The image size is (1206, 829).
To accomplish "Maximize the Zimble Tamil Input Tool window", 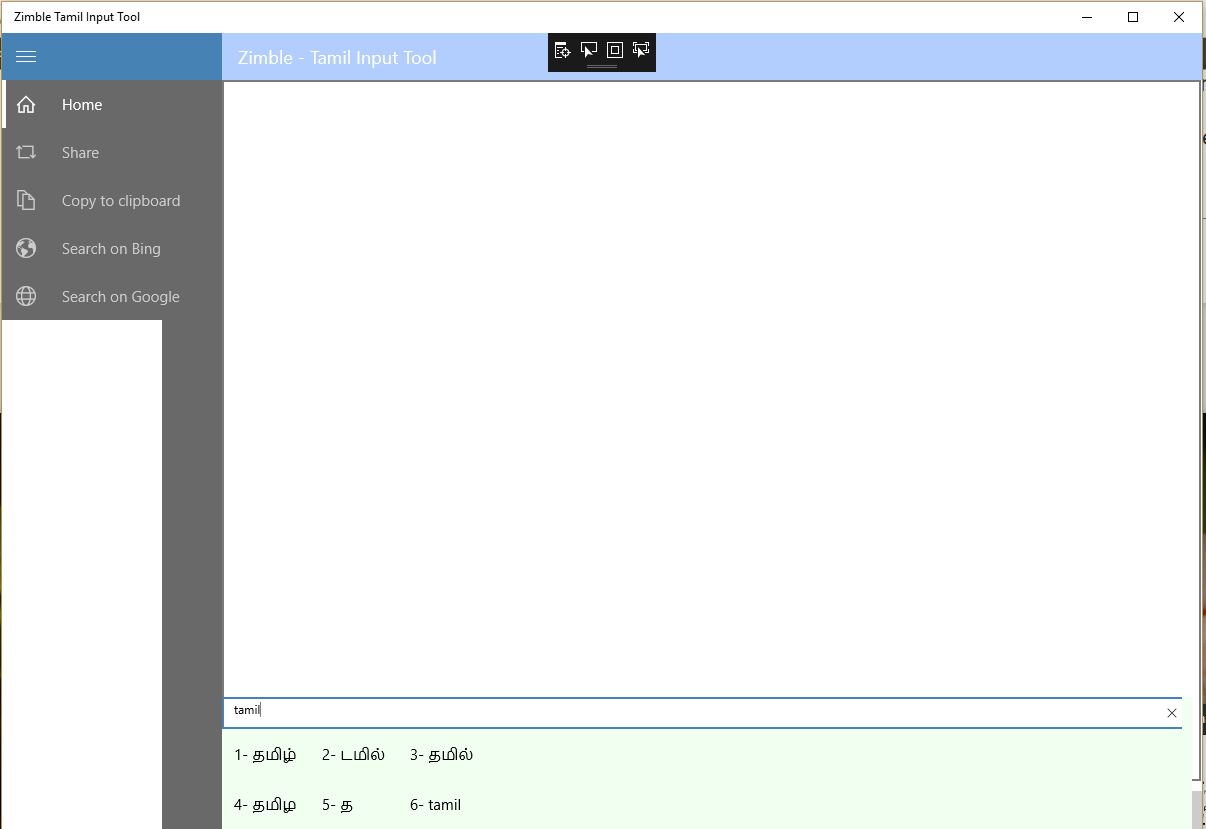I will (1133, 17).
